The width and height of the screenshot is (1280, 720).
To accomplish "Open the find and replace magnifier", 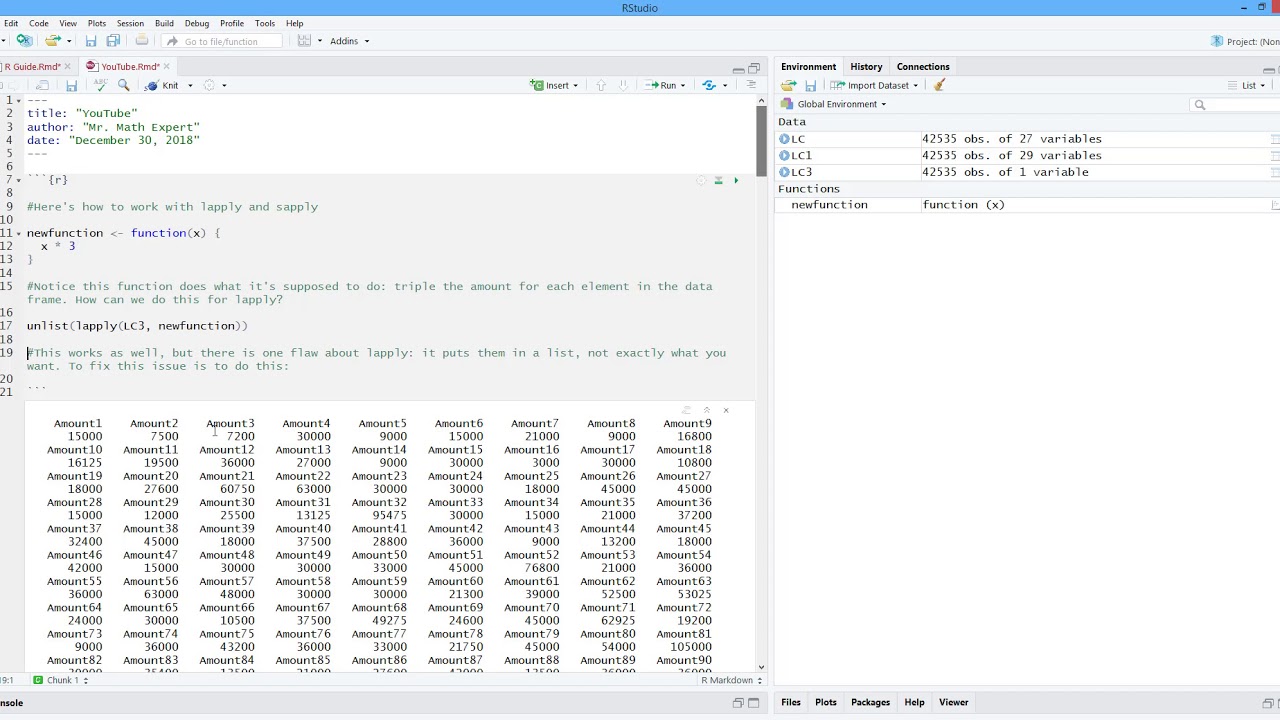I will pyautogui.click(x=124, y=86).
